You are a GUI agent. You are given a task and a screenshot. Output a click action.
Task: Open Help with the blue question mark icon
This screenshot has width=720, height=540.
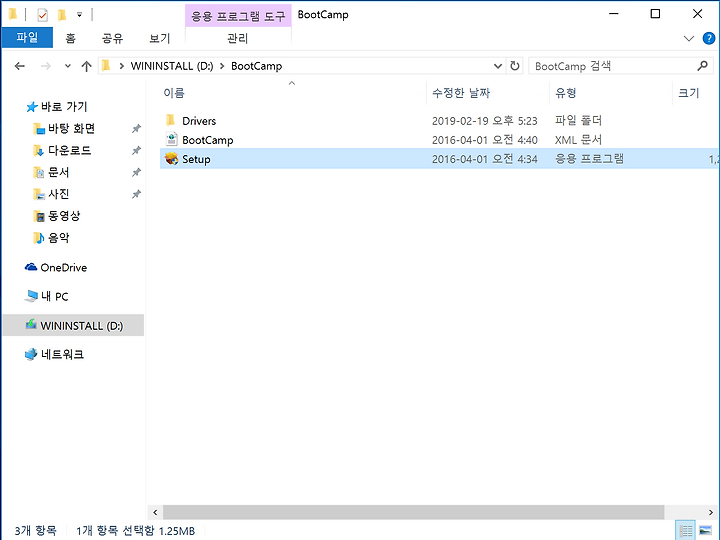pyautogui.click(x=709, y=39)
